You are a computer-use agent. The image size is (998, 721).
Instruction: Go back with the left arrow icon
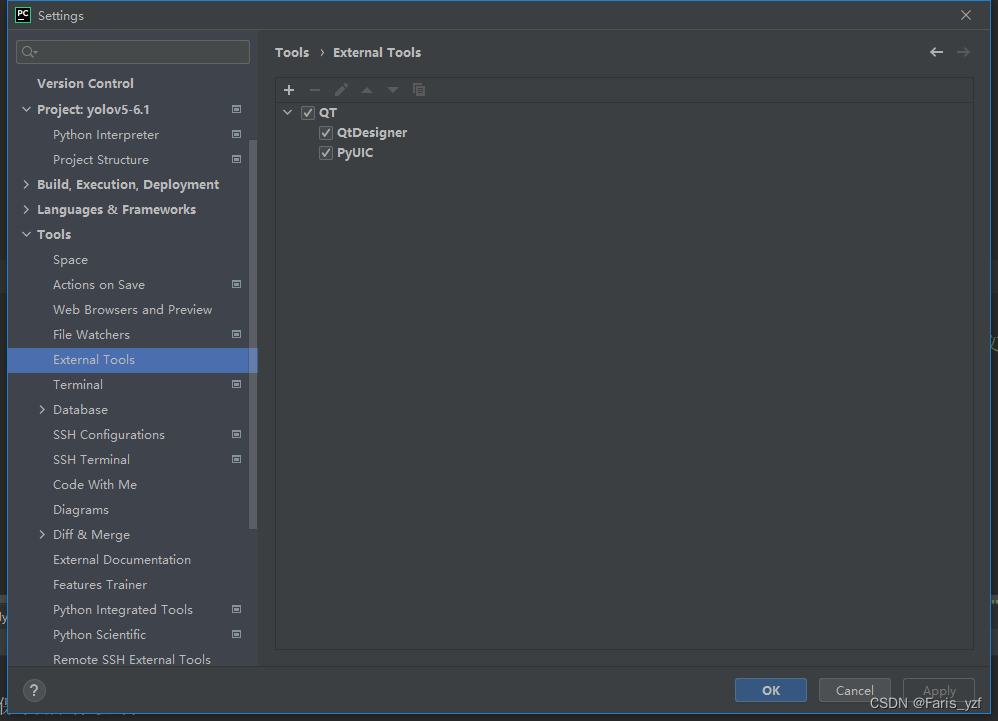pos(936,52)
